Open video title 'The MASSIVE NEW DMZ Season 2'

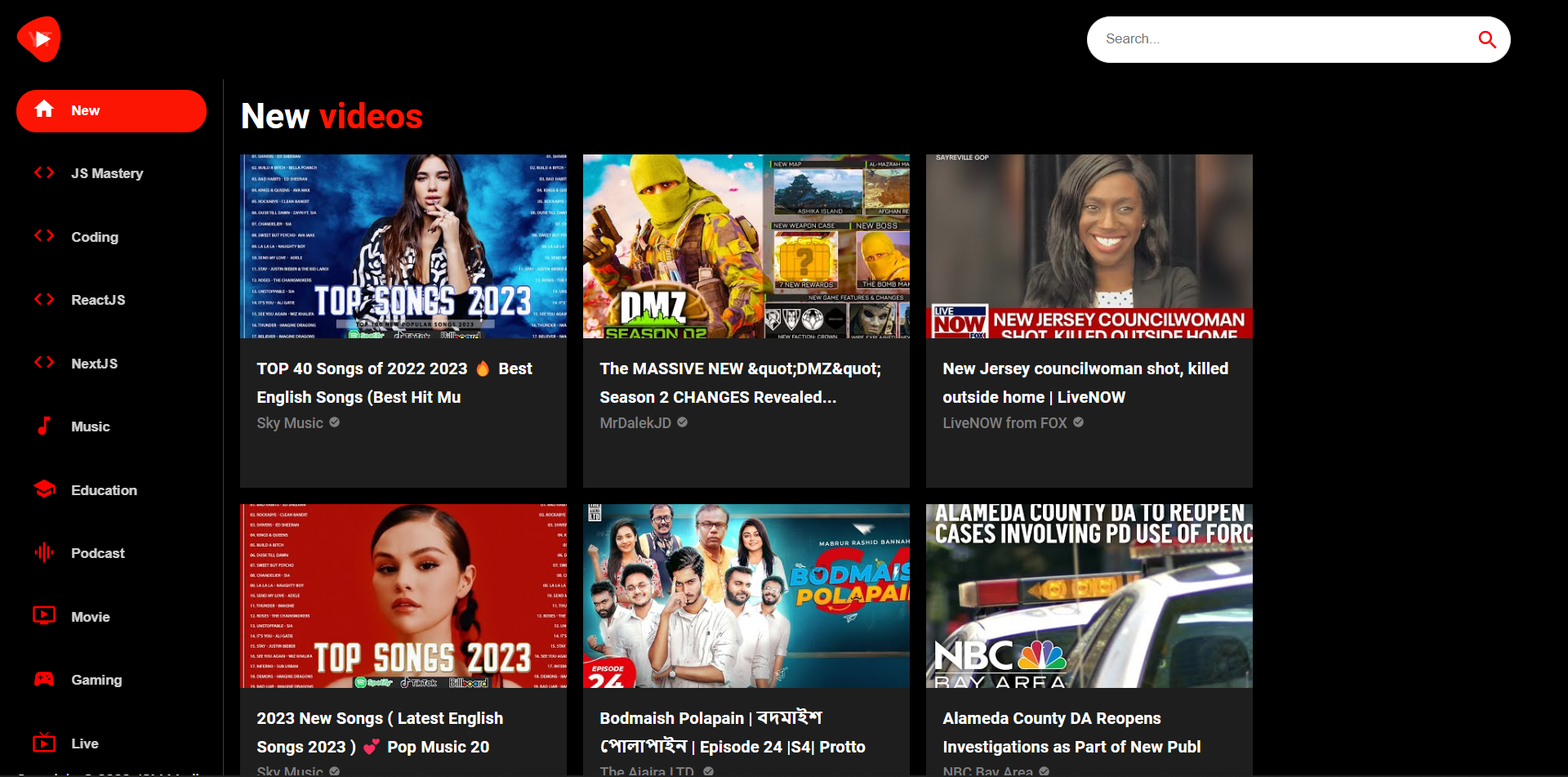tap(741, 383)
